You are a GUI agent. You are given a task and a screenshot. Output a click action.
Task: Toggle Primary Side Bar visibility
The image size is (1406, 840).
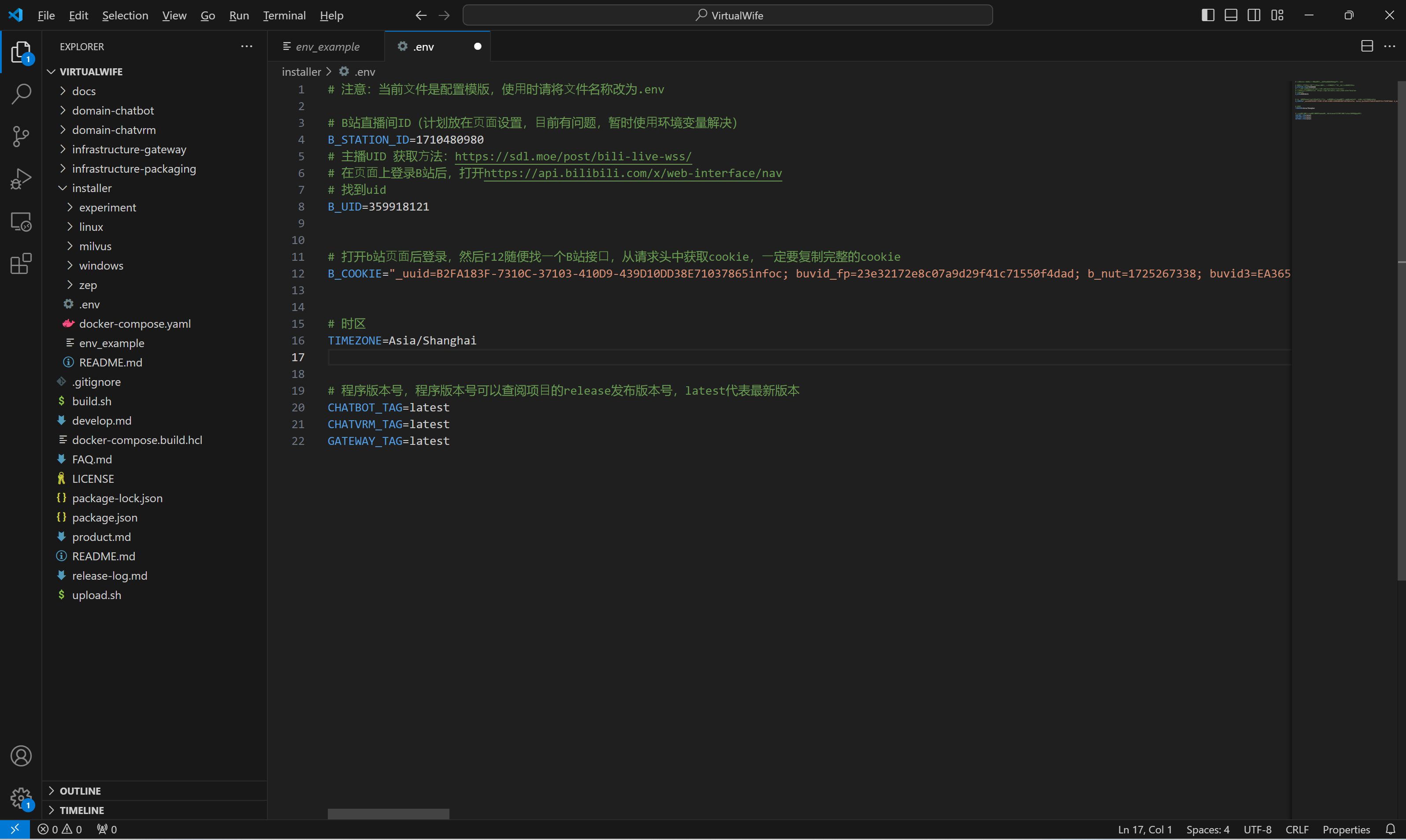coord(1207,15)
